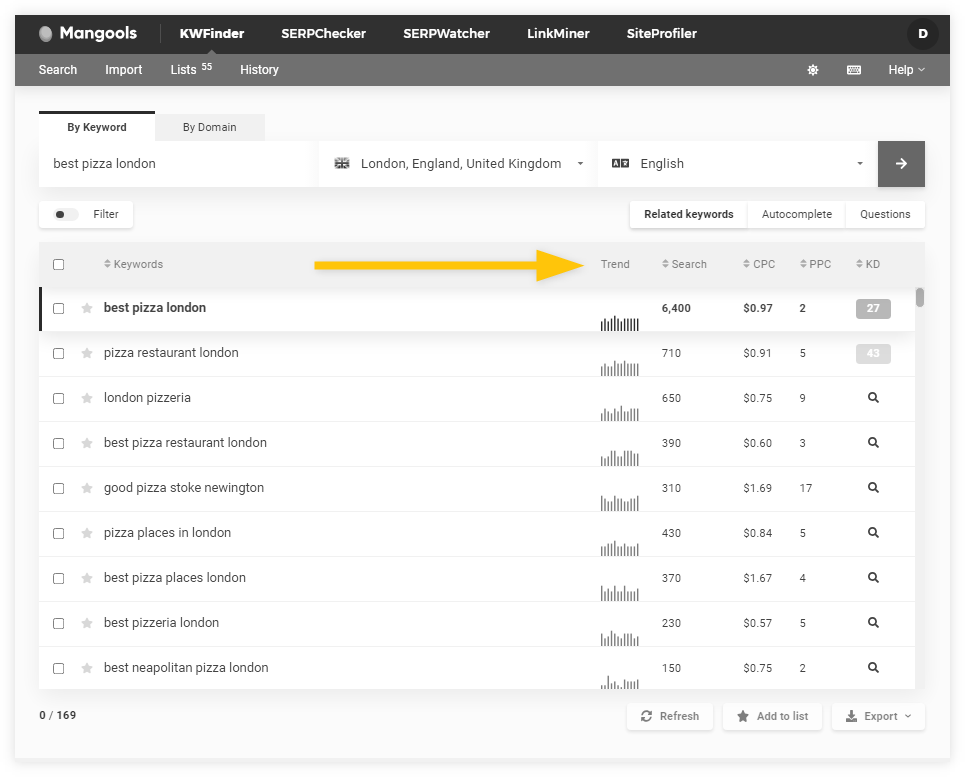This screenshot has width=965, height=777.
Task: Check the box for 'best pizza london'
Action: pyautogui.click(x=59, y=308)
